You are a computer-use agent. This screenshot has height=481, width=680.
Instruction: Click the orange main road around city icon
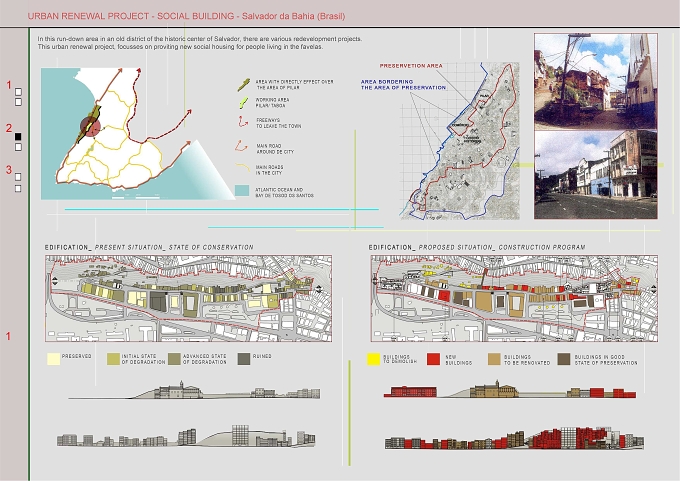241,146
